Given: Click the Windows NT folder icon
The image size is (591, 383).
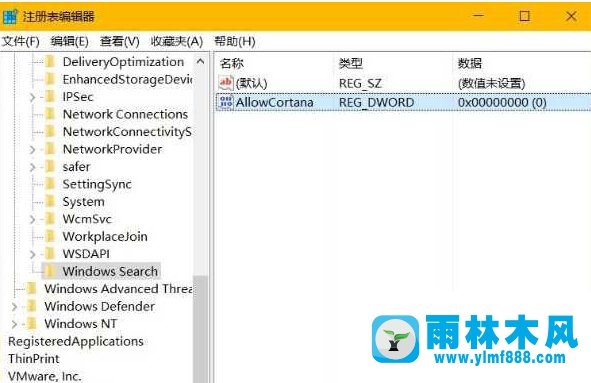Looking at the screenshot, I should 32,323.
